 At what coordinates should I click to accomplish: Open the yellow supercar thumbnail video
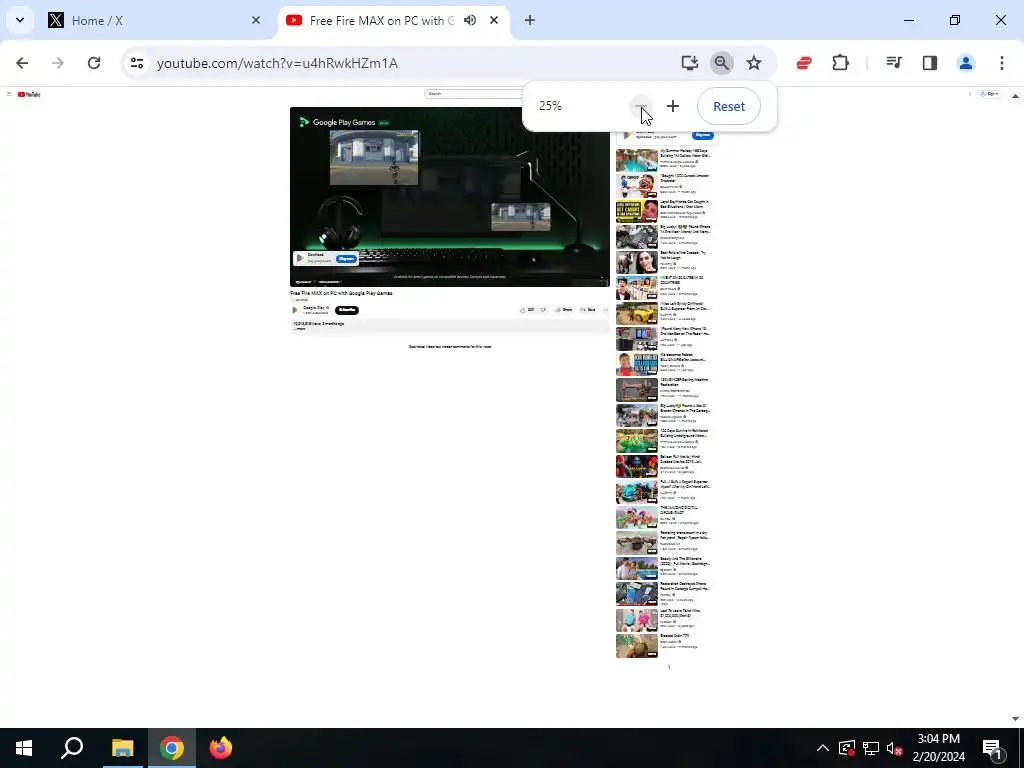pos(637,313)
